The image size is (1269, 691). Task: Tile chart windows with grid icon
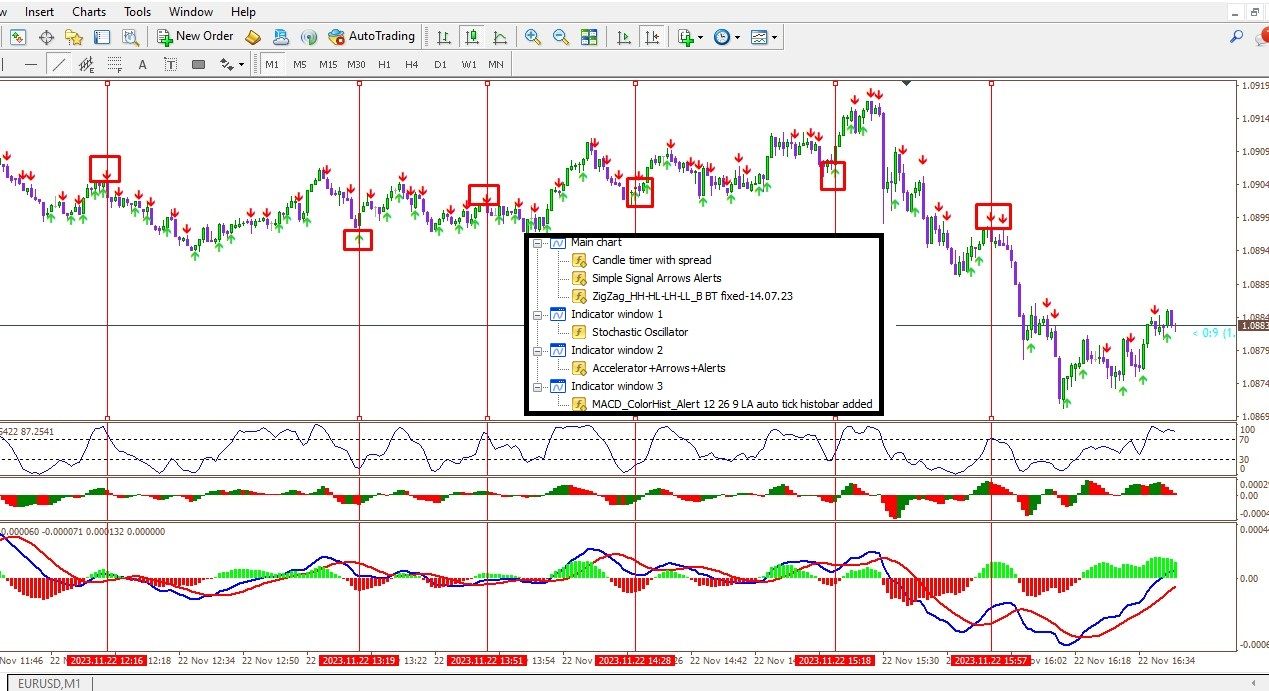(x=589, y=37)
